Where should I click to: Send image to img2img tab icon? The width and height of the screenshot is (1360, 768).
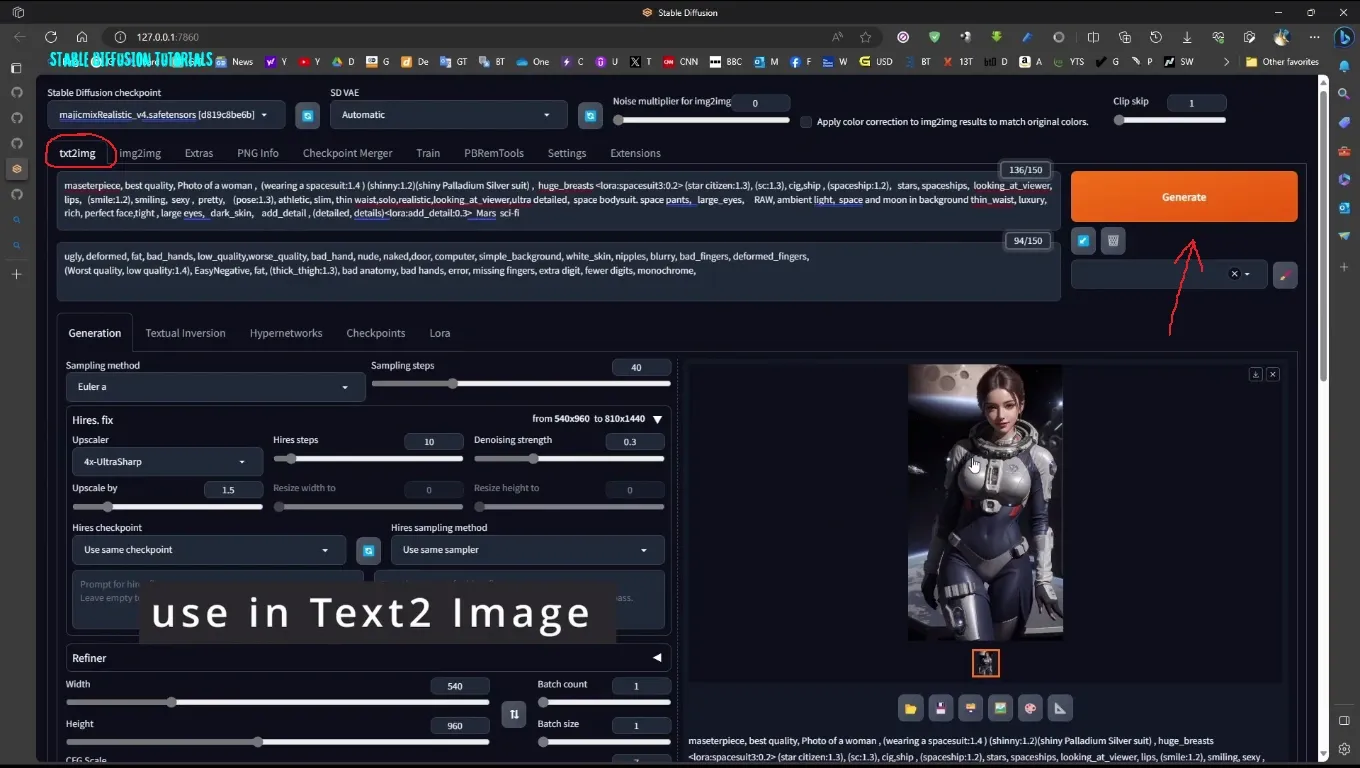[x=1000, y=708]
